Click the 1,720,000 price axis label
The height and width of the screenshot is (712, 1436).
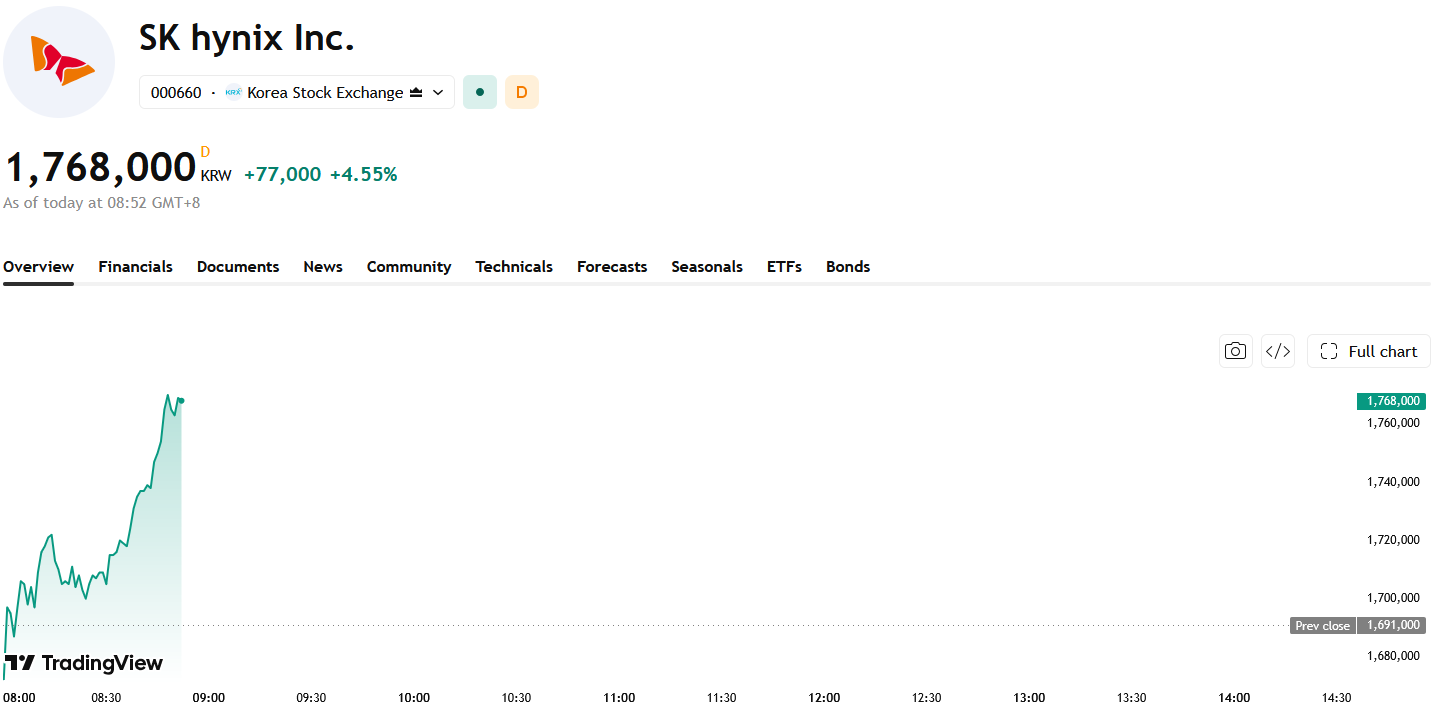pyautogui.click(x=1393, y=540)
